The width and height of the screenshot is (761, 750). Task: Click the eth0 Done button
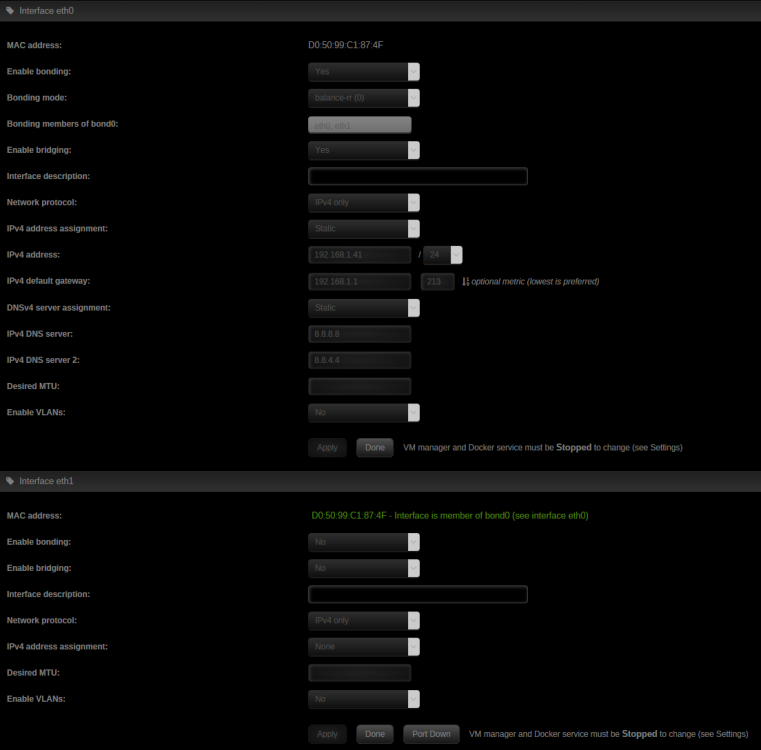click(x=375, y=448)
